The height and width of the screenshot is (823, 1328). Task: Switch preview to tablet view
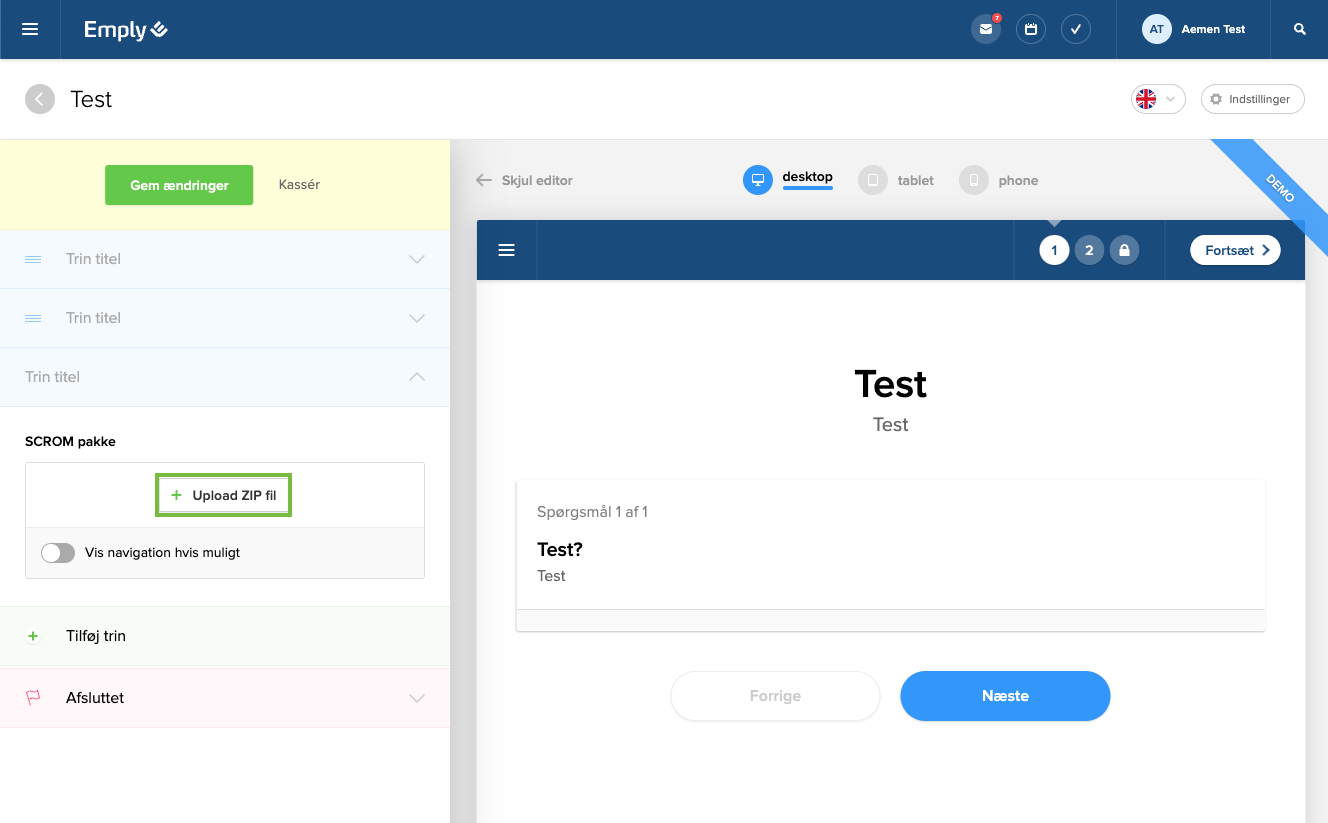(896, 180)
